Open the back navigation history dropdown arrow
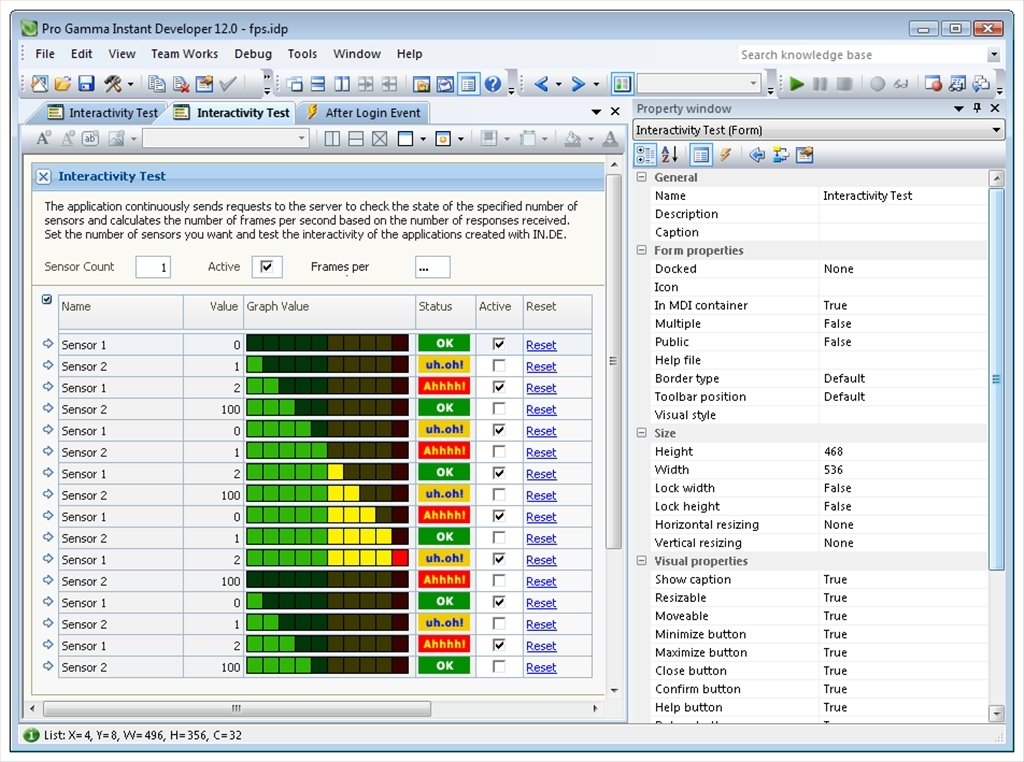The width and height of the screenshot is (1024, 762). click(x=558, y=84)
